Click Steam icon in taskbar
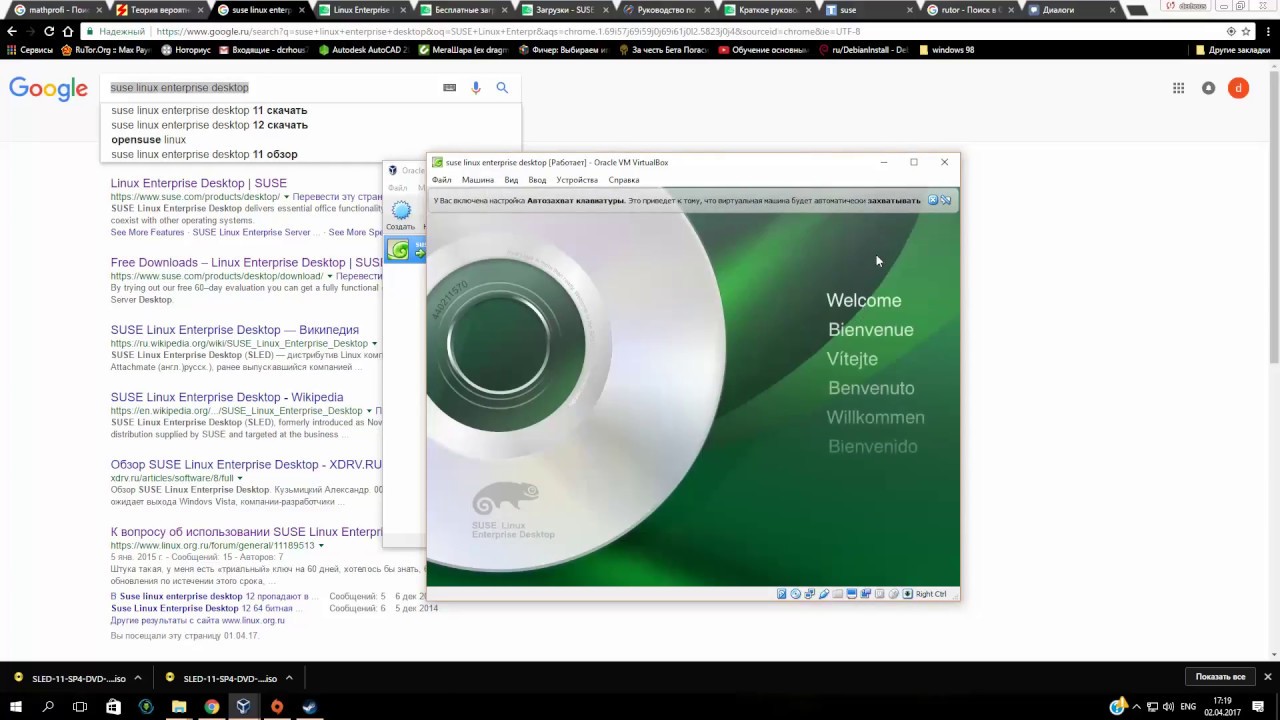The height and width of the screenshot is (720, 1280). (309, 707)
